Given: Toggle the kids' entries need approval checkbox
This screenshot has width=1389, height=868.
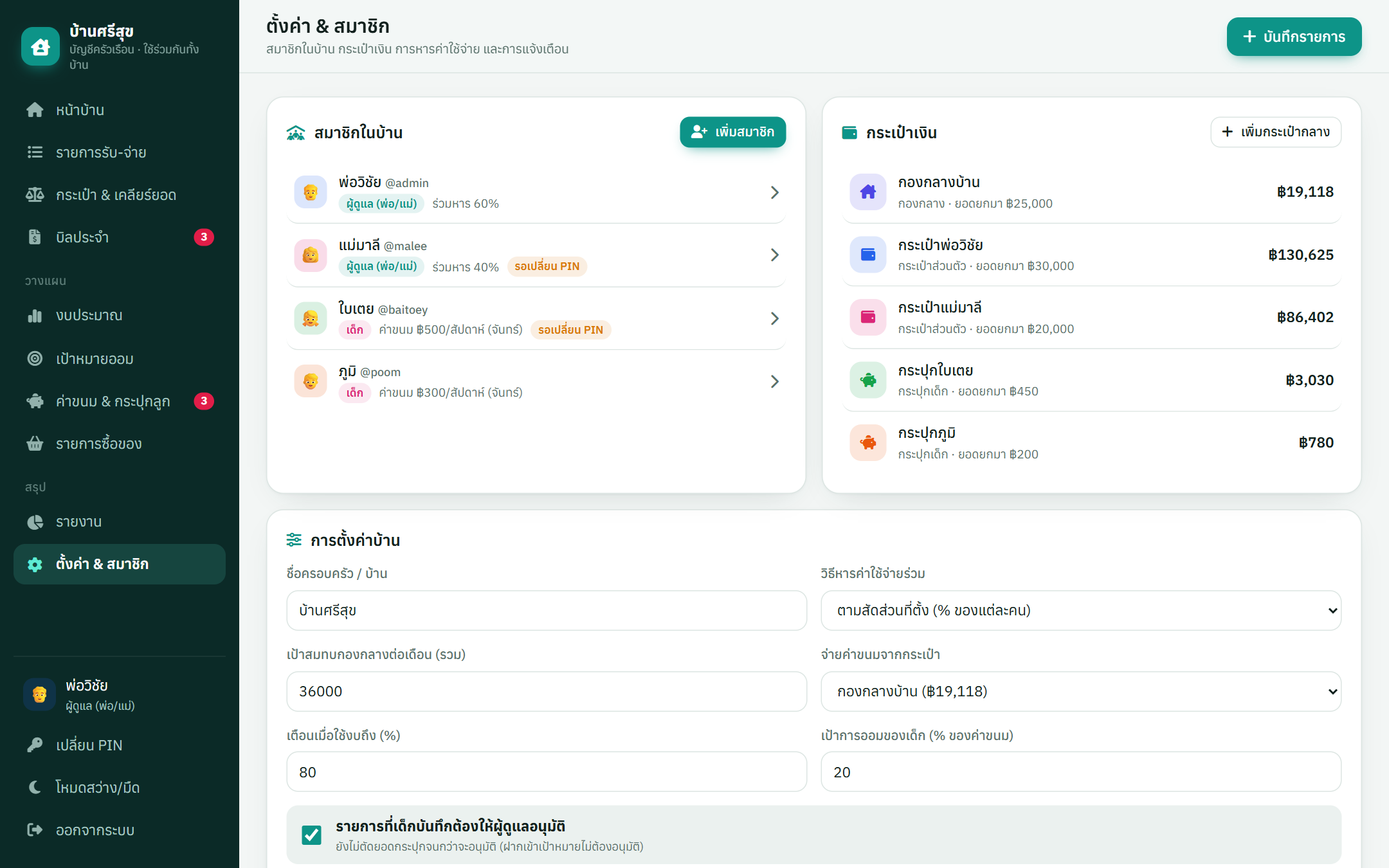Looking at the screenshot, I should click(312, 835).
